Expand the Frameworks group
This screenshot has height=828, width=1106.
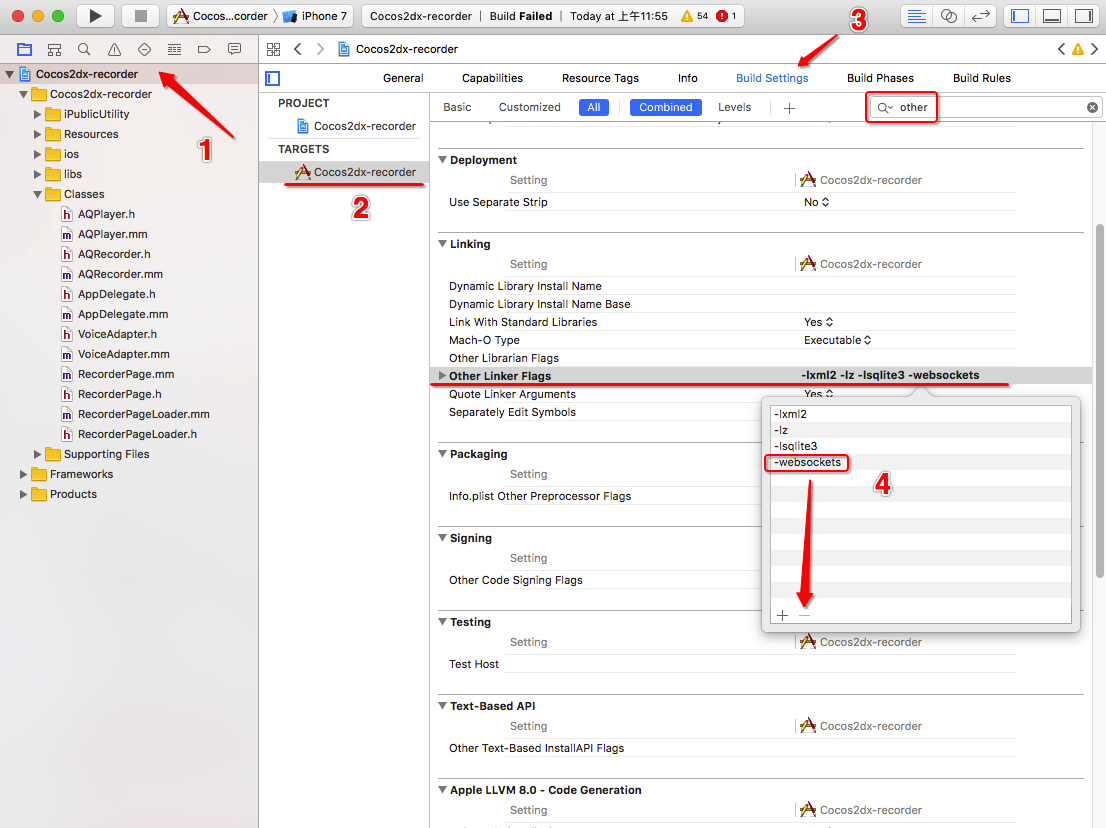23,474
